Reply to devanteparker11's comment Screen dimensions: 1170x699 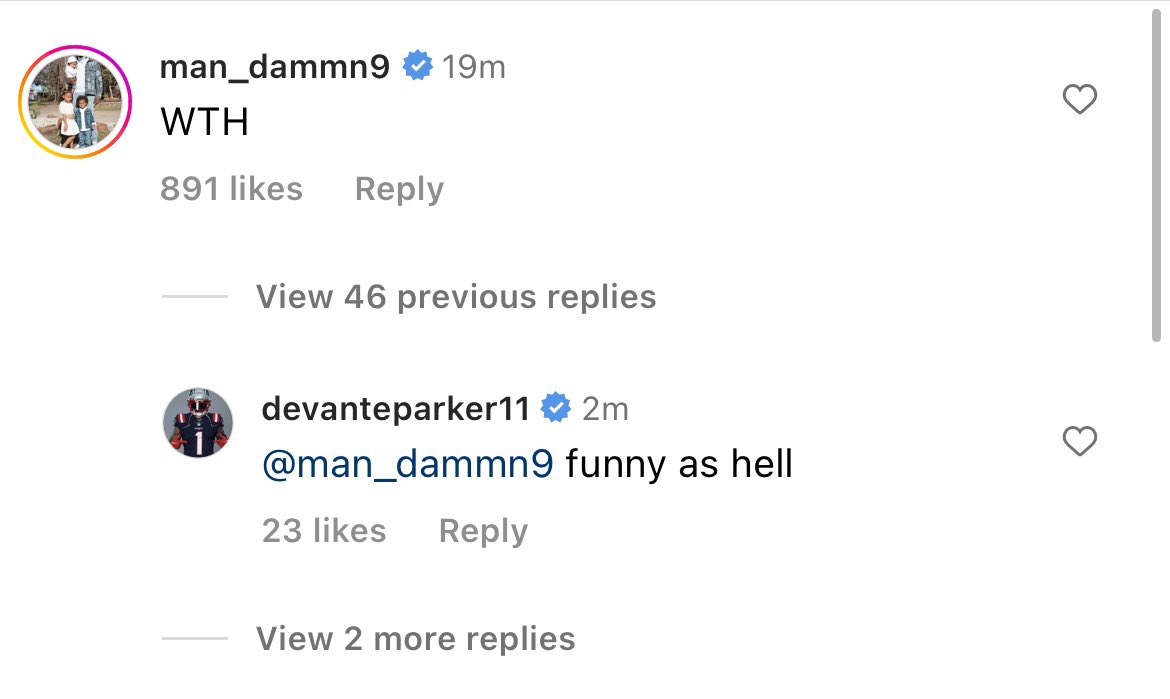pos(483,531)
